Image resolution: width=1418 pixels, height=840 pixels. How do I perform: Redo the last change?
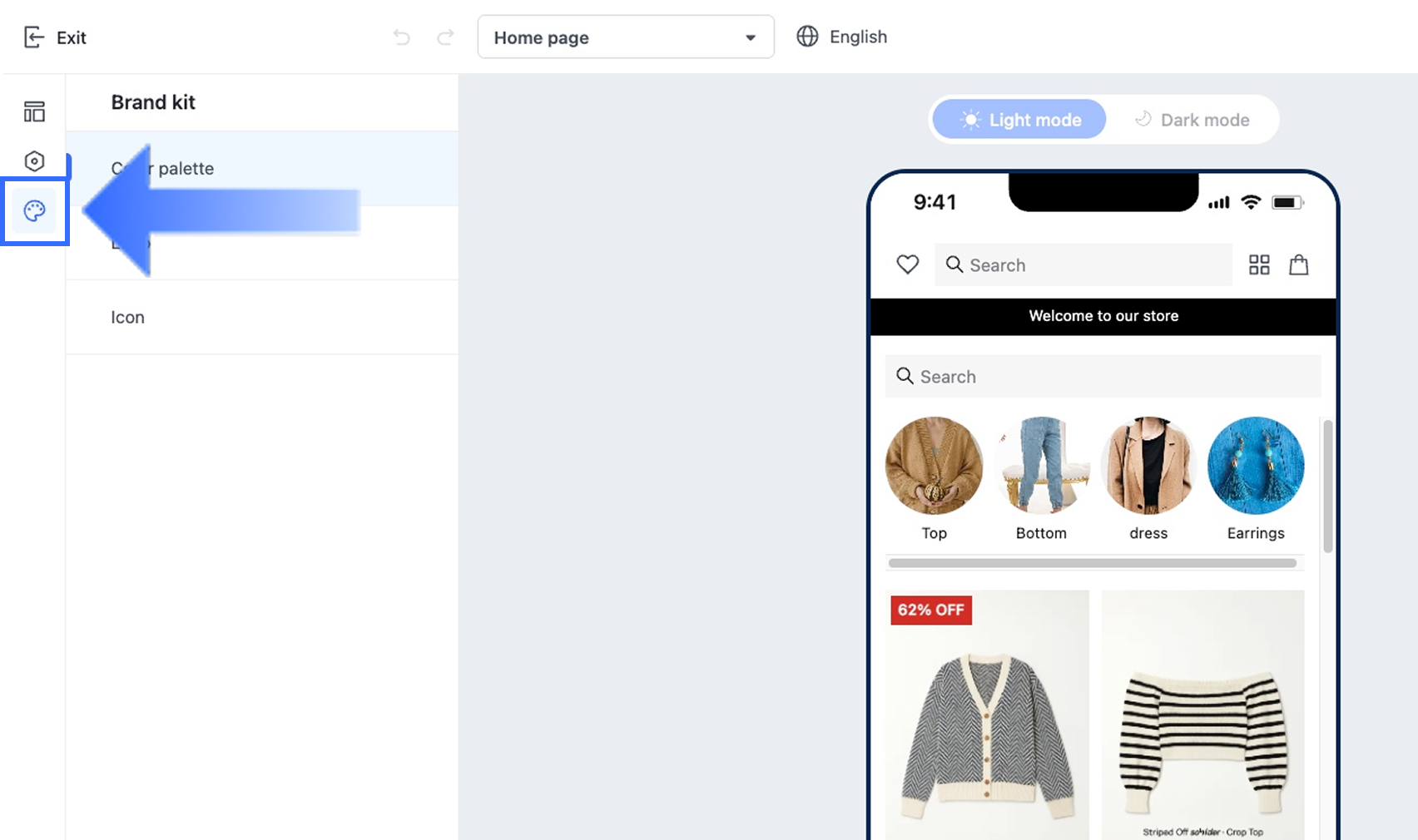446,37
